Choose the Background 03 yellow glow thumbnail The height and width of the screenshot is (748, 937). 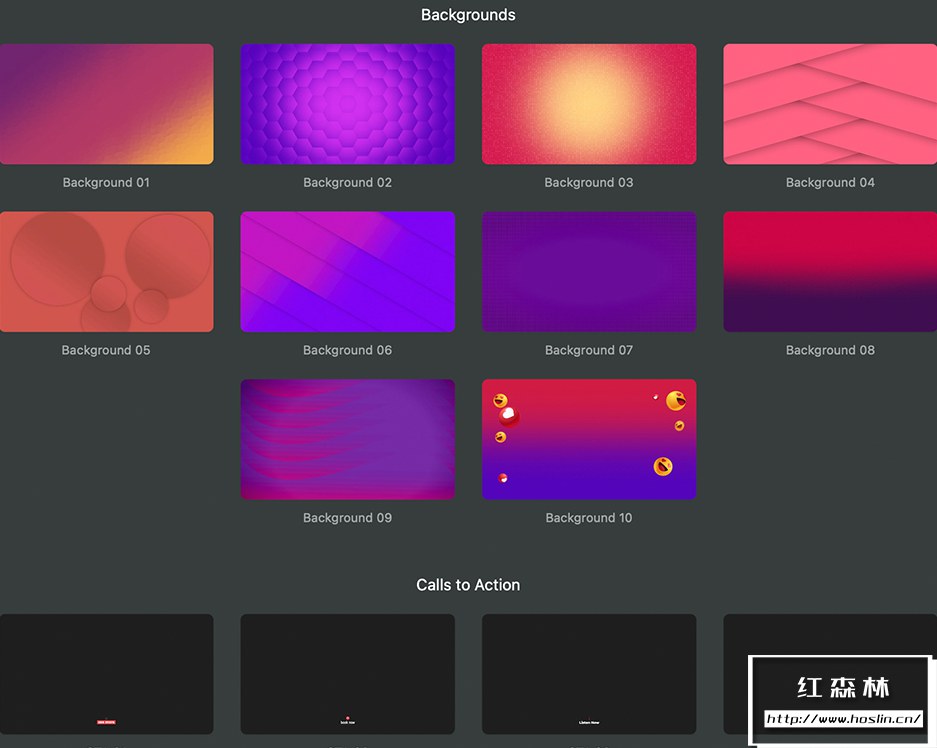tap(589, 104)
